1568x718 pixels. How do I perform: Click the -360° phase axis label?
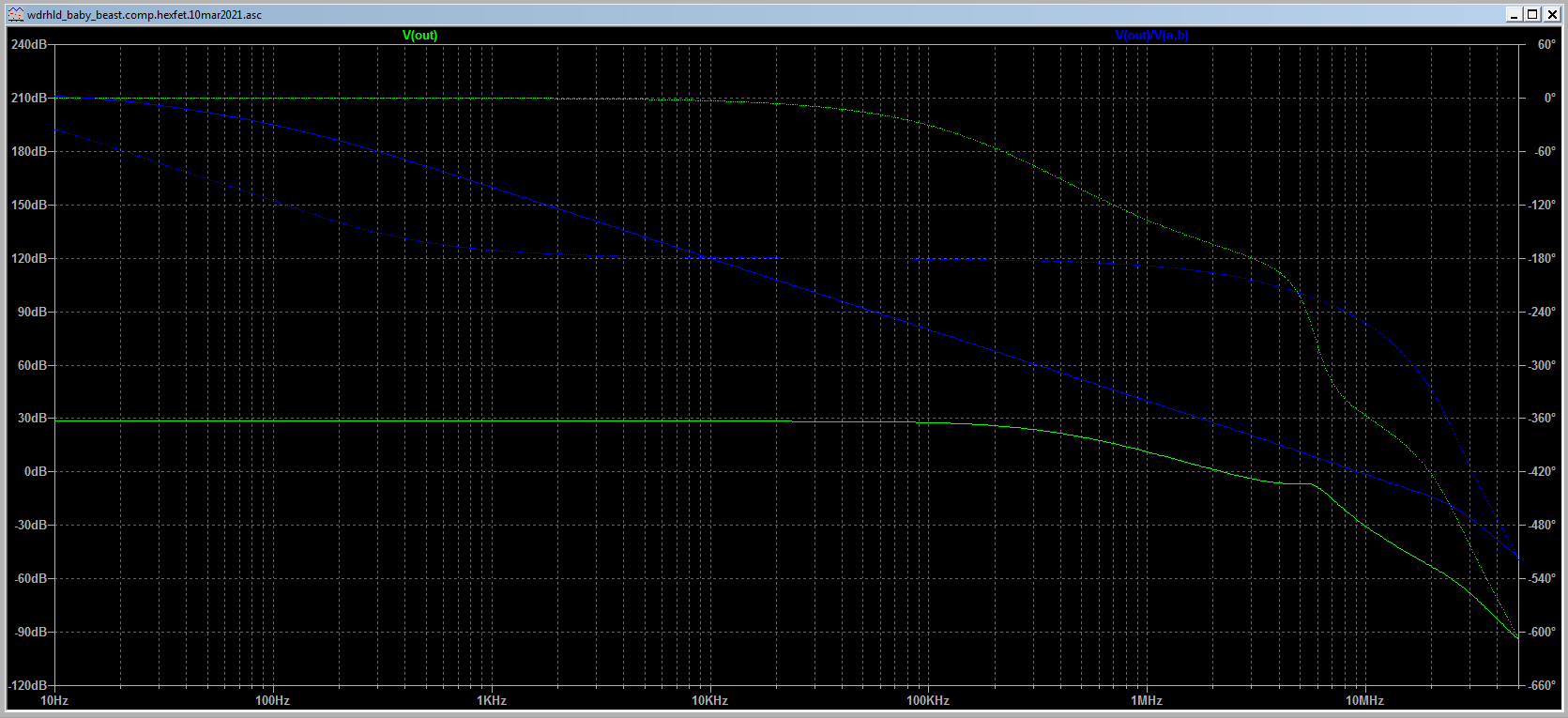point(1542,419)
